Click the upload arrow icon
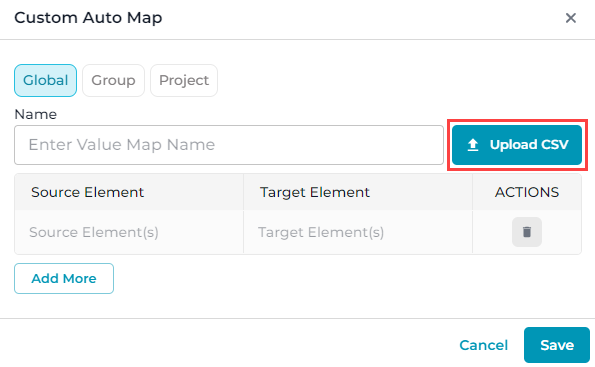This screenshot has height=367, width=595. click(x=473, y=145)
